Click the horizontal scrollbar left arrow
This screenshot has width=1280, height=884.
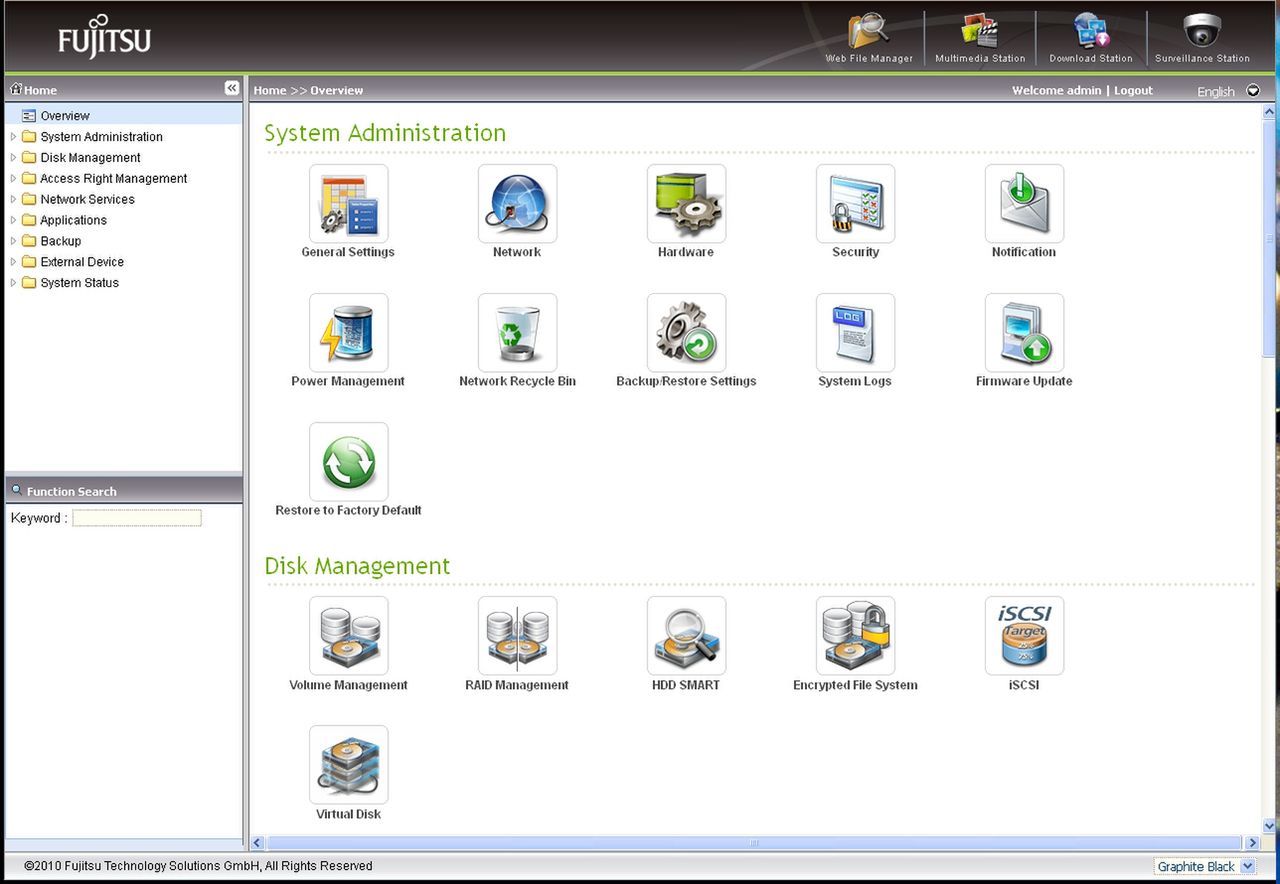257,844
